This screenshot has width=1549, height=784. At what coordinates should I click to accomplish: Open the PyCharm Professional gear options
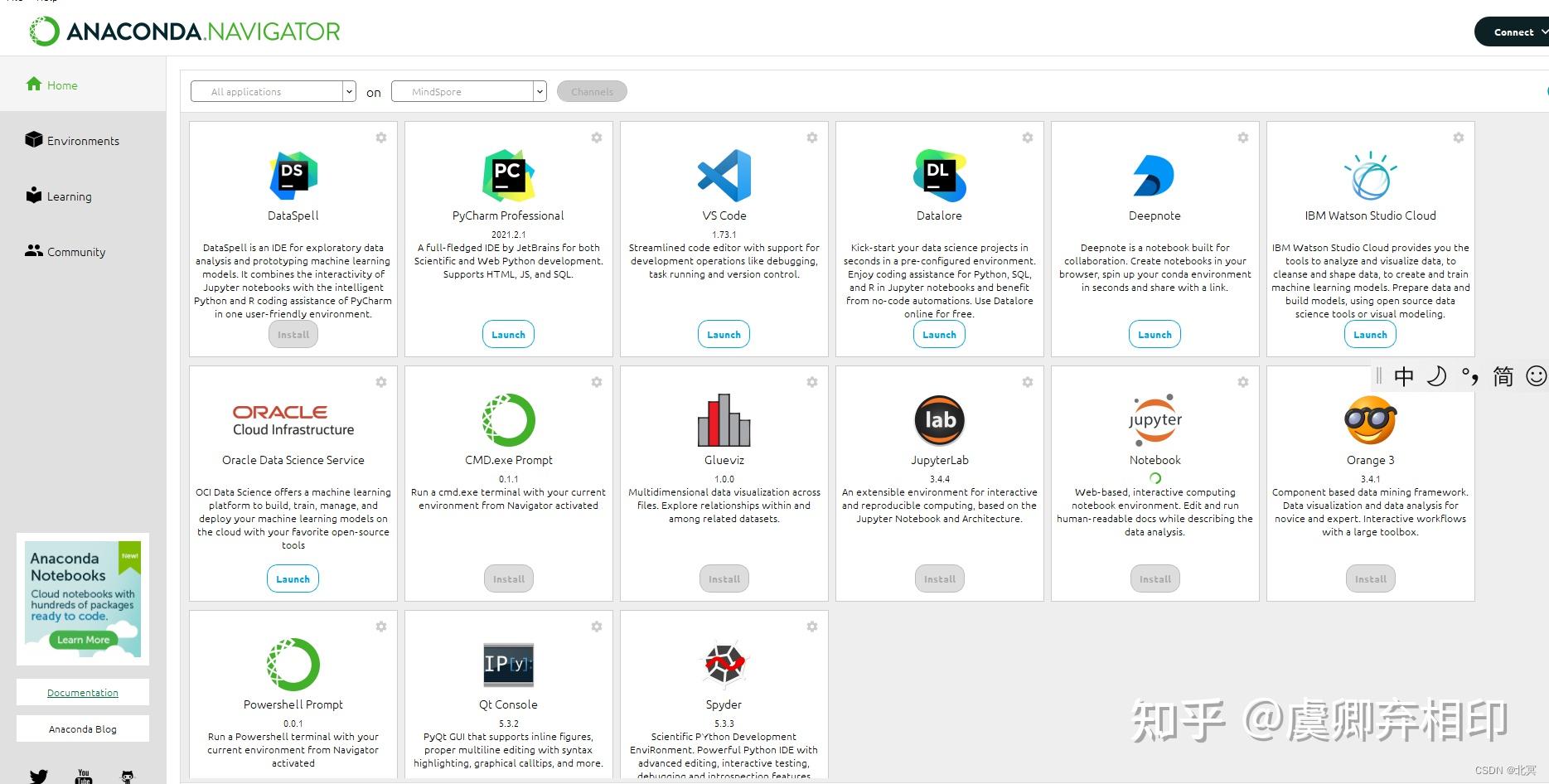[597, 138]
